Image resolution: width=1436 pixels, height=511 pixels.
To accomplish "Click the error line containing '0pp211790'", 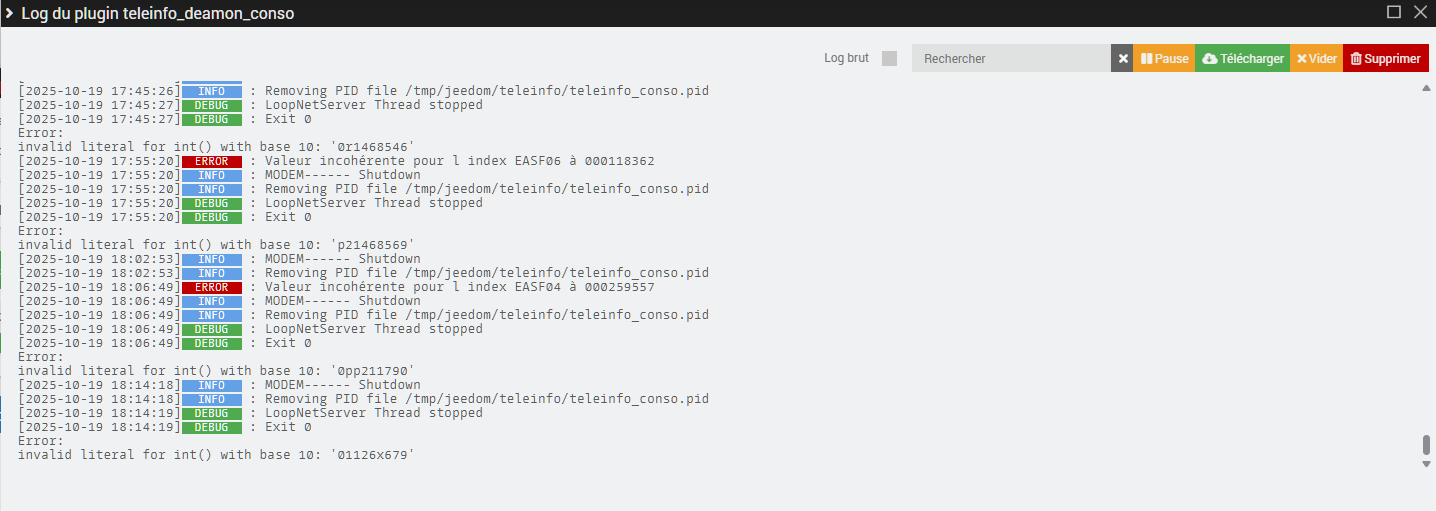I will point(216,371).
